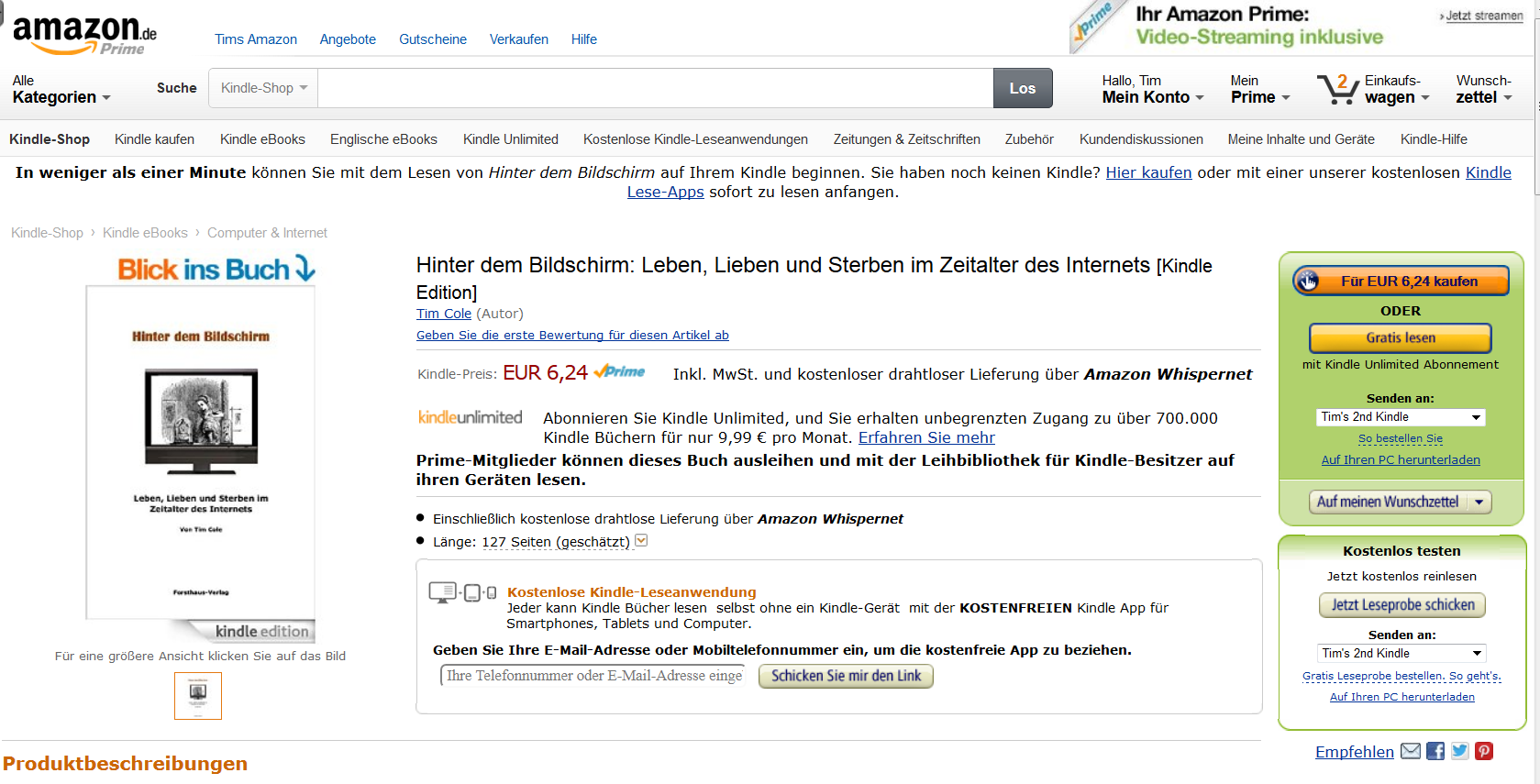
Task: Follow the 'Tim Cole' author link
Action: pos(444,314)
